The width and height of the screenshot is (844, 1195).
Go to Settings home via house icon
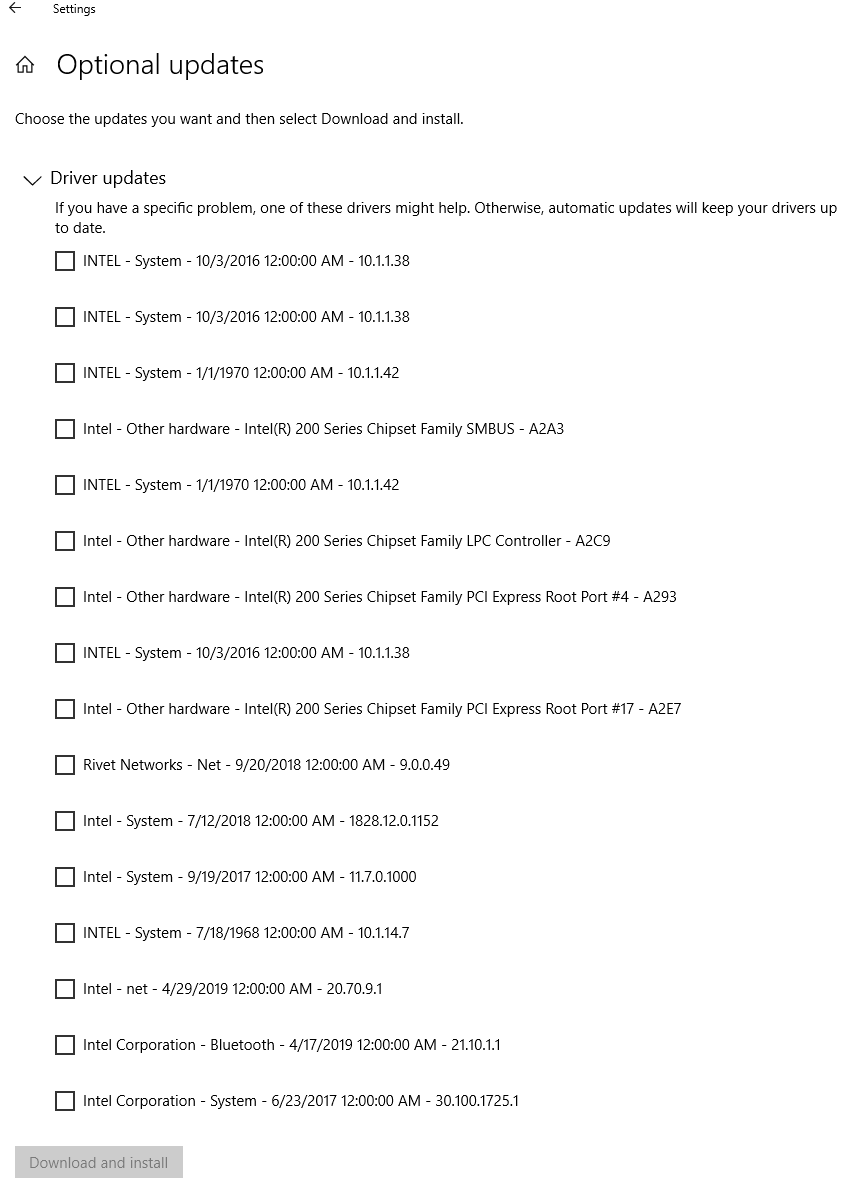tap(25, 66)
